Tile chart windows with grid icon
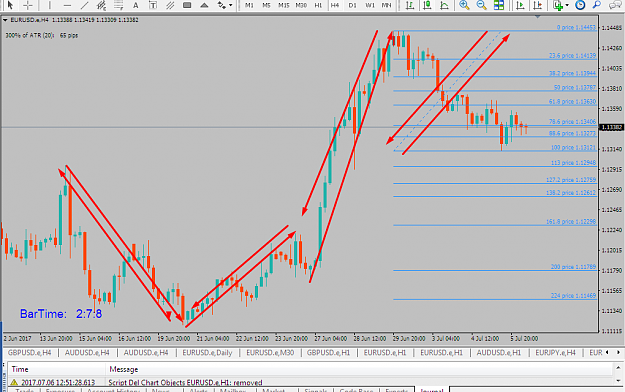The width and height of the screenshot is (625, 392). click(x=499, y=5)
